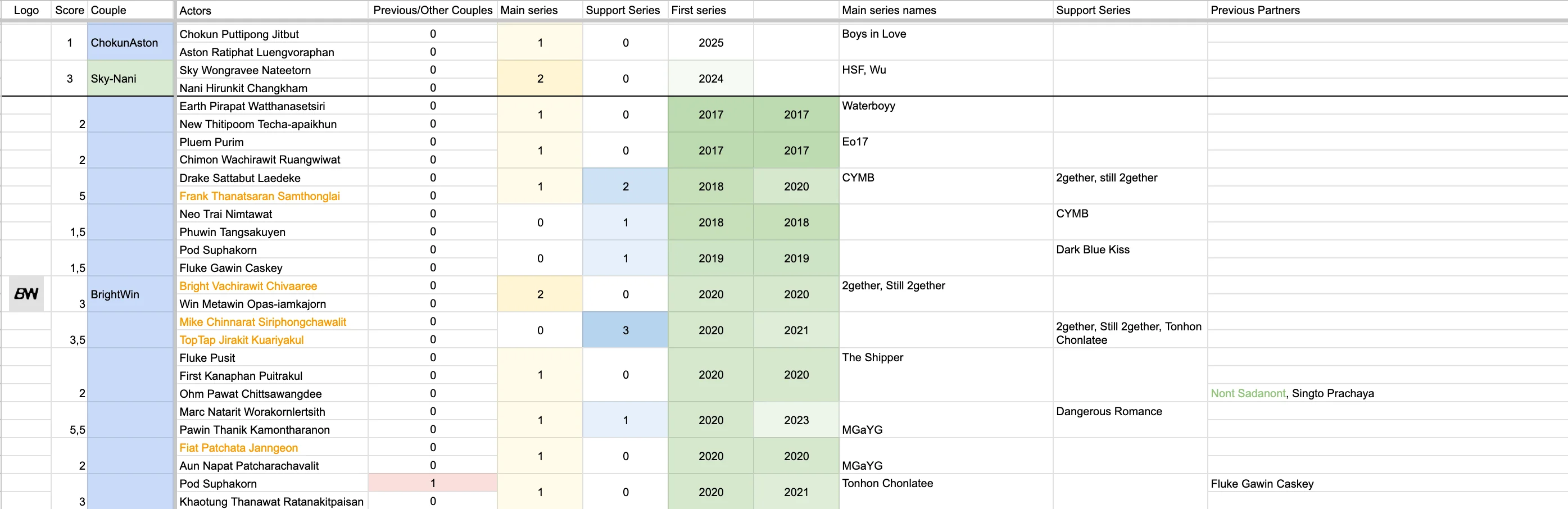
Task: Click the Waterboyy main series cell
Action: tap(946, 114)
